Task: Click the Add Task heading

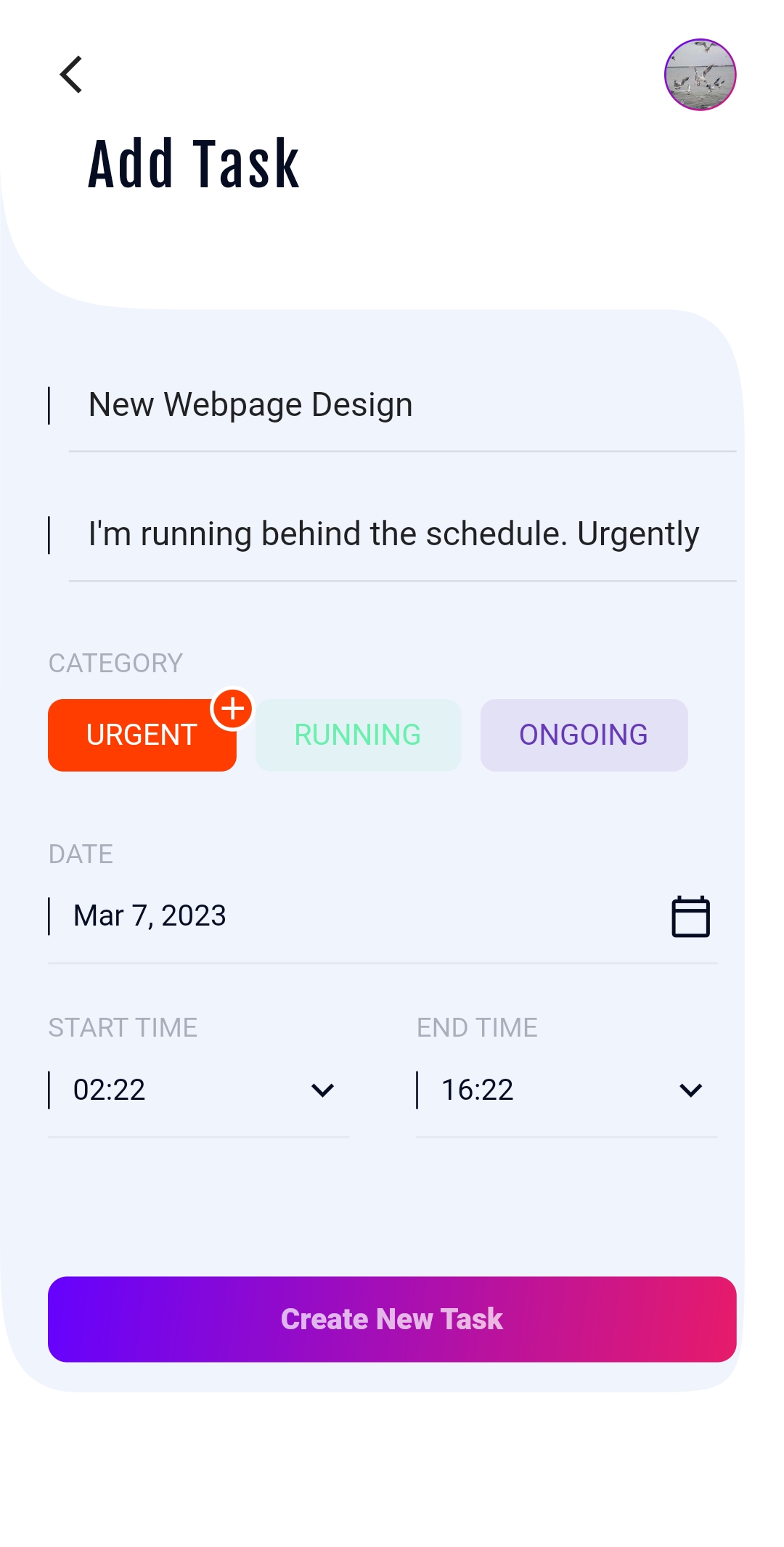Action: tap(193, 161)
